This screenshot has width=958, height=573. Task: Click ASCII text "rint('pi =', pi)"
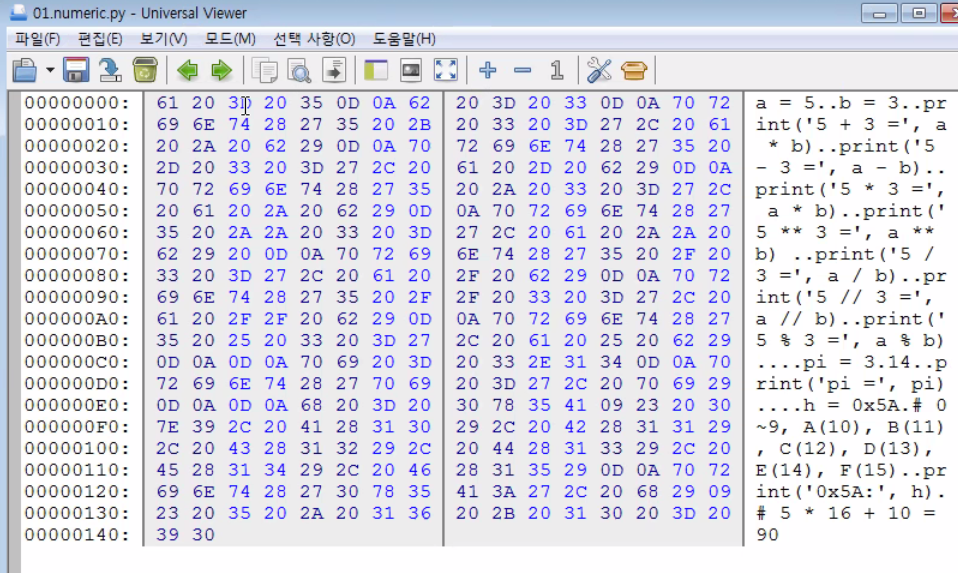(850, 384)
